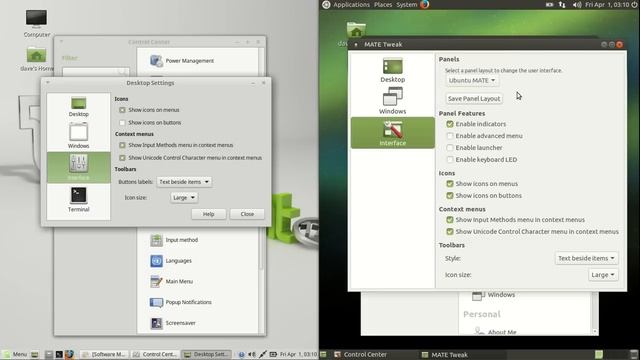Launch Firefox from Ubuntu MATE top panel
640x360 pixels.
pos(425,4)
